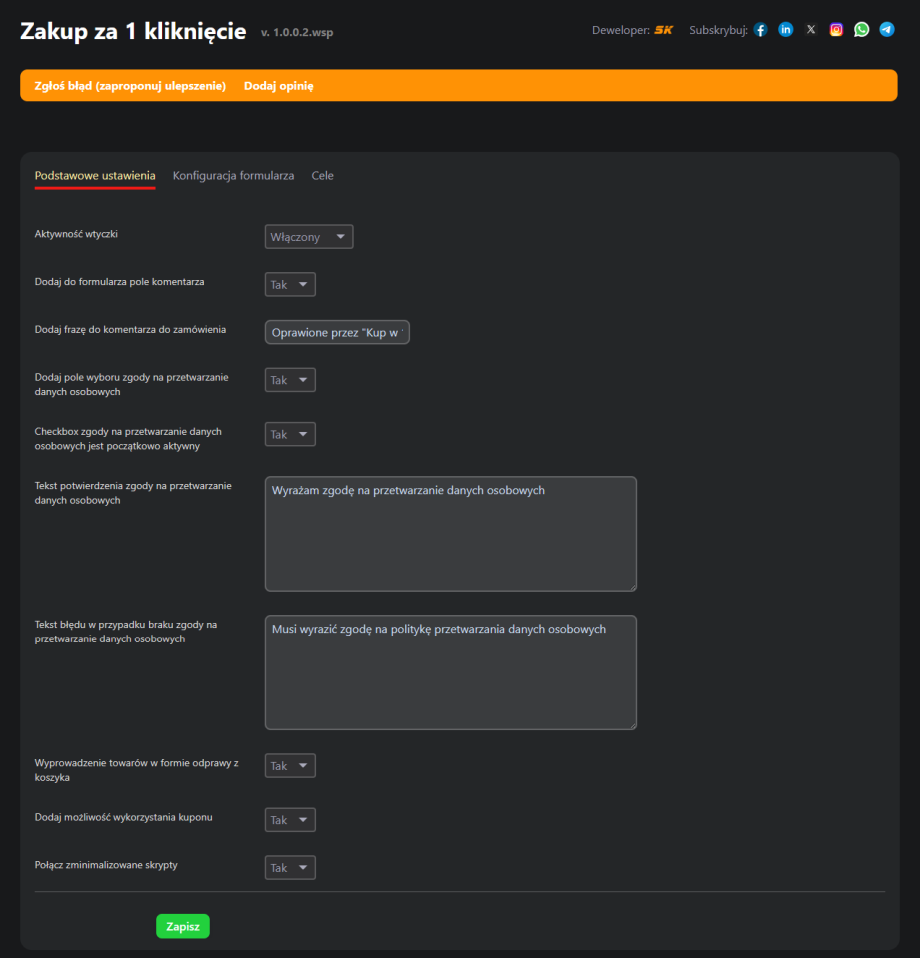Open the 'Aktywność wtyczki' dropdown
This screenshot has height=958, width=920.
click(x=309, y=237)
